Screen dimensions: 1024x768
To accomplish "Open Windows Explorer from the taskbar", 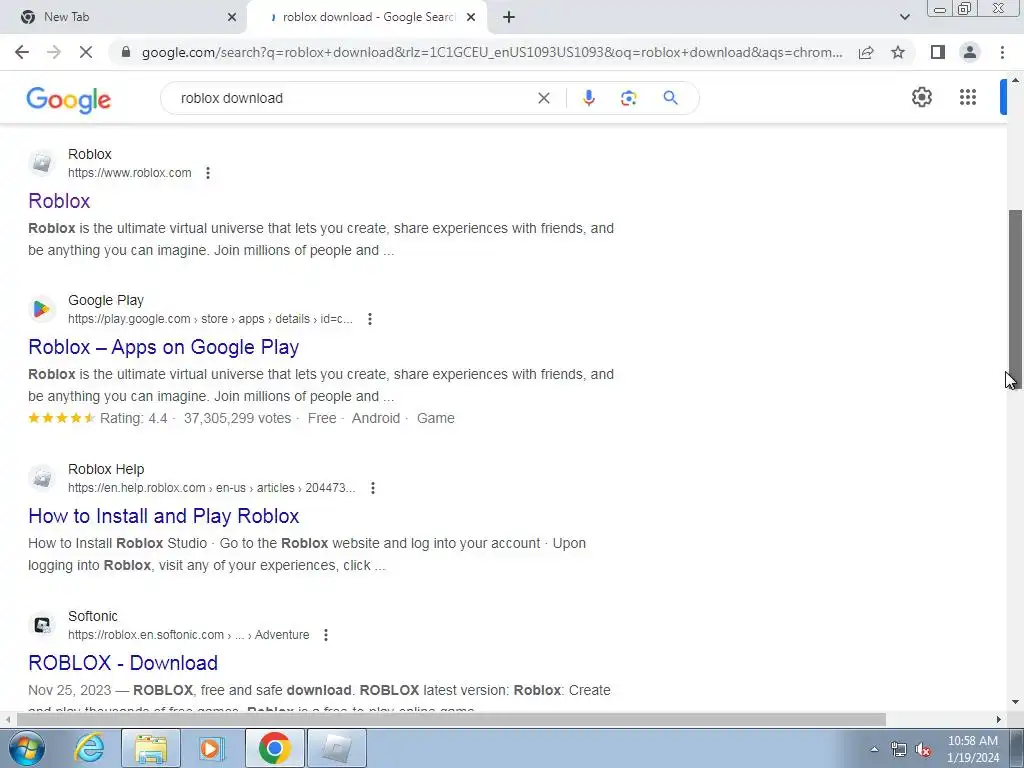I will (151, 748).
